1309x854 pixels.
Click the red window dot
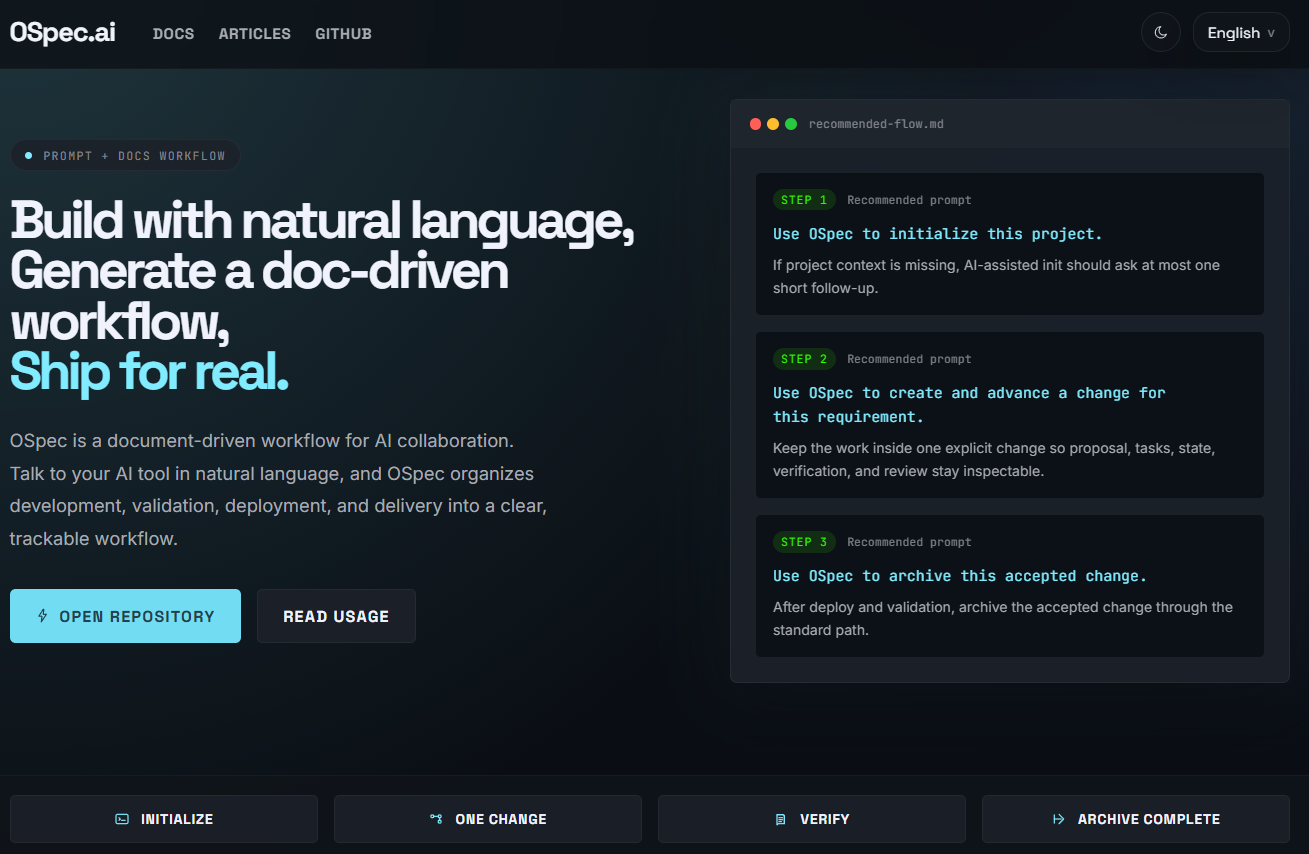click(x=756, y=124)
